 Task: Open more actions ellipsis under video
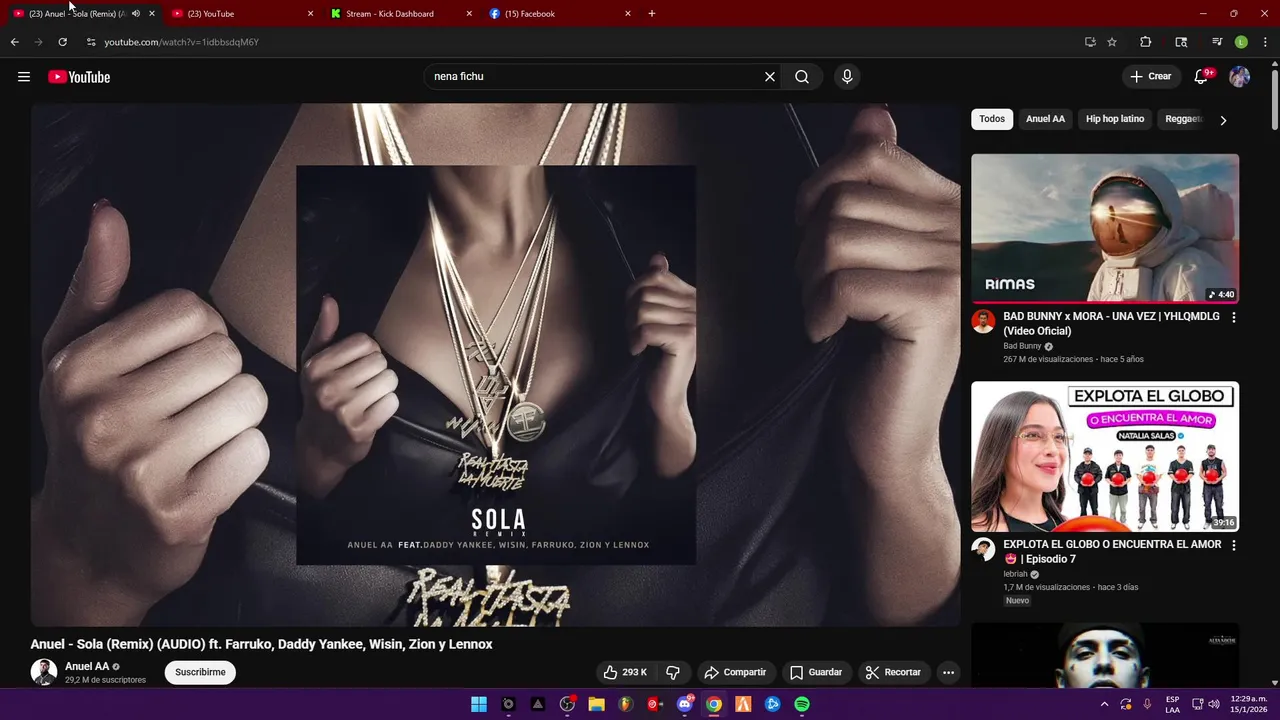(x=948, y=672)
